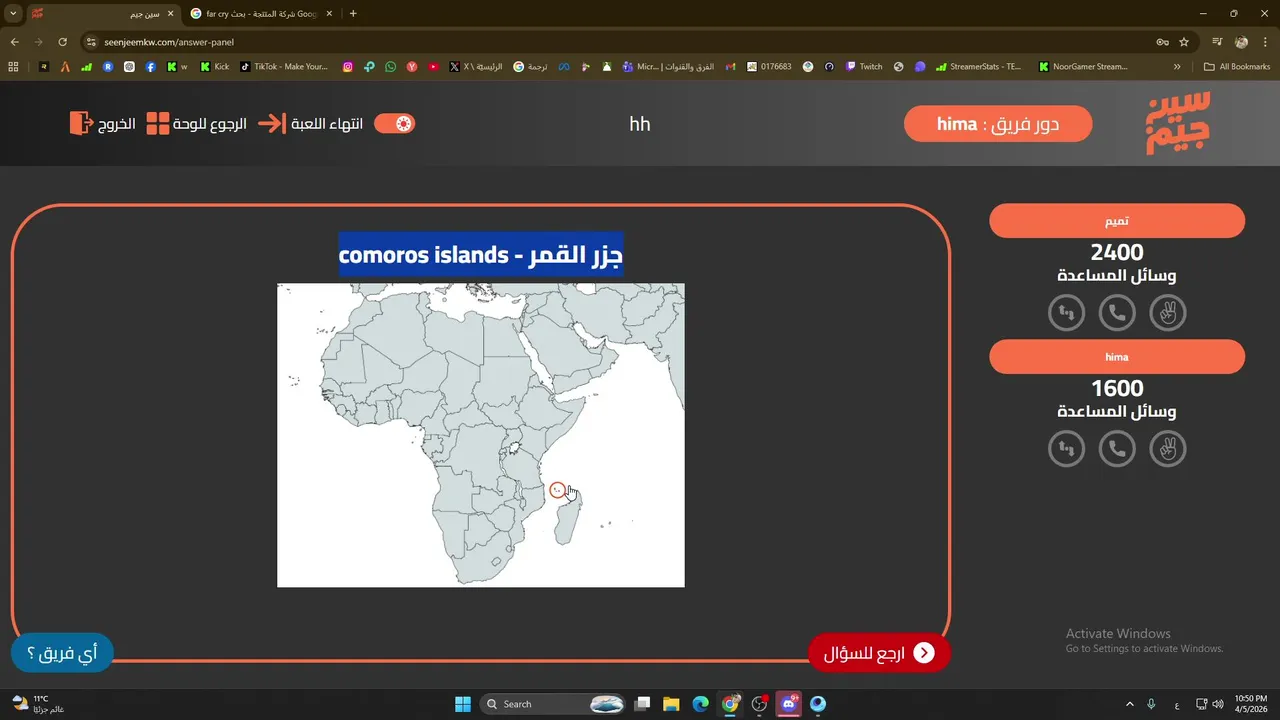The width and height of the screenshot is (1280, 720).
Task: Click the الخروج exit door icon
Action: pyautogui.click(x=81, y=123)
